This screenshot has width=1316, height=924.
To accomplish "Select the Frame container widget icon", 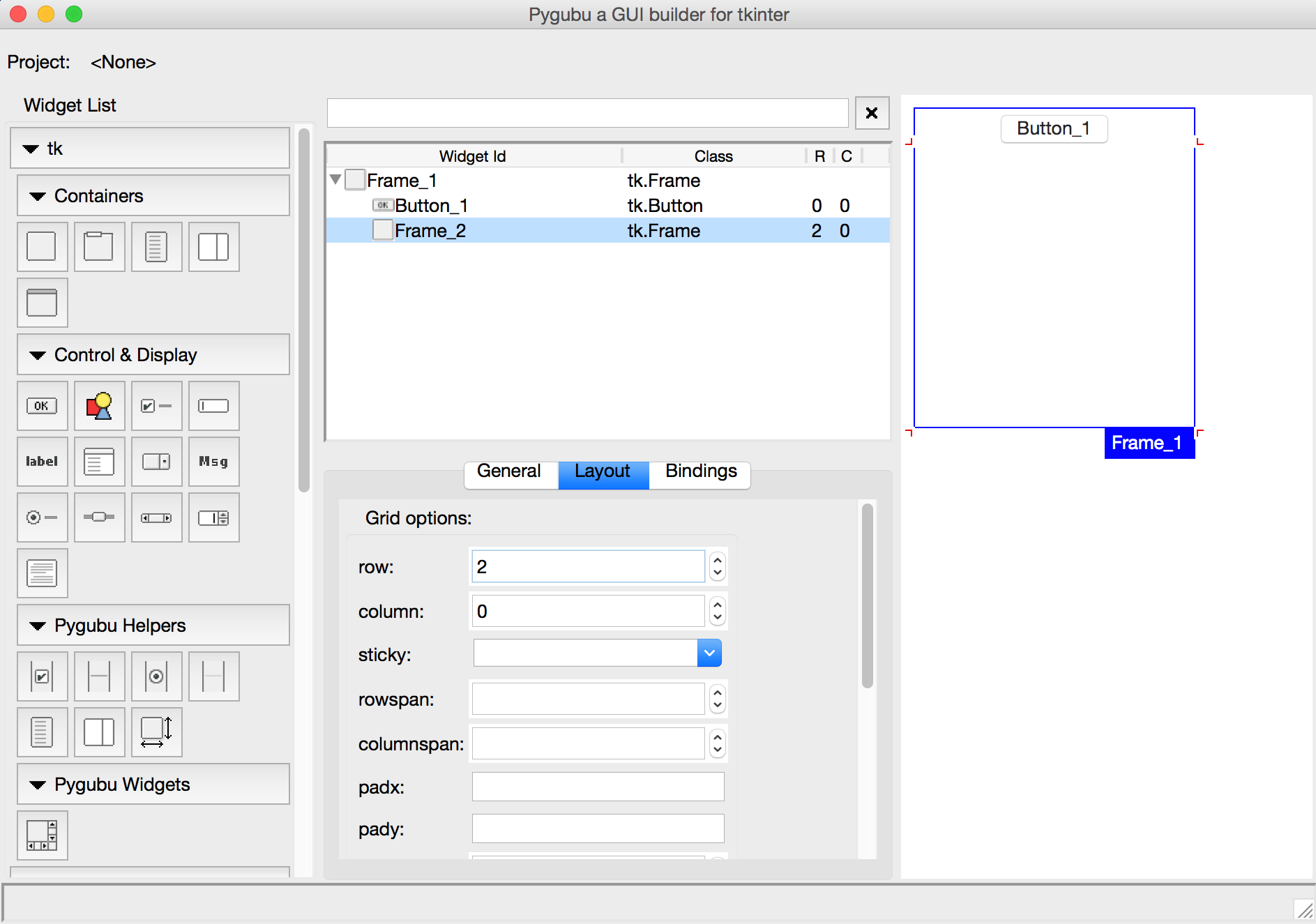I will tap(42, 247).
